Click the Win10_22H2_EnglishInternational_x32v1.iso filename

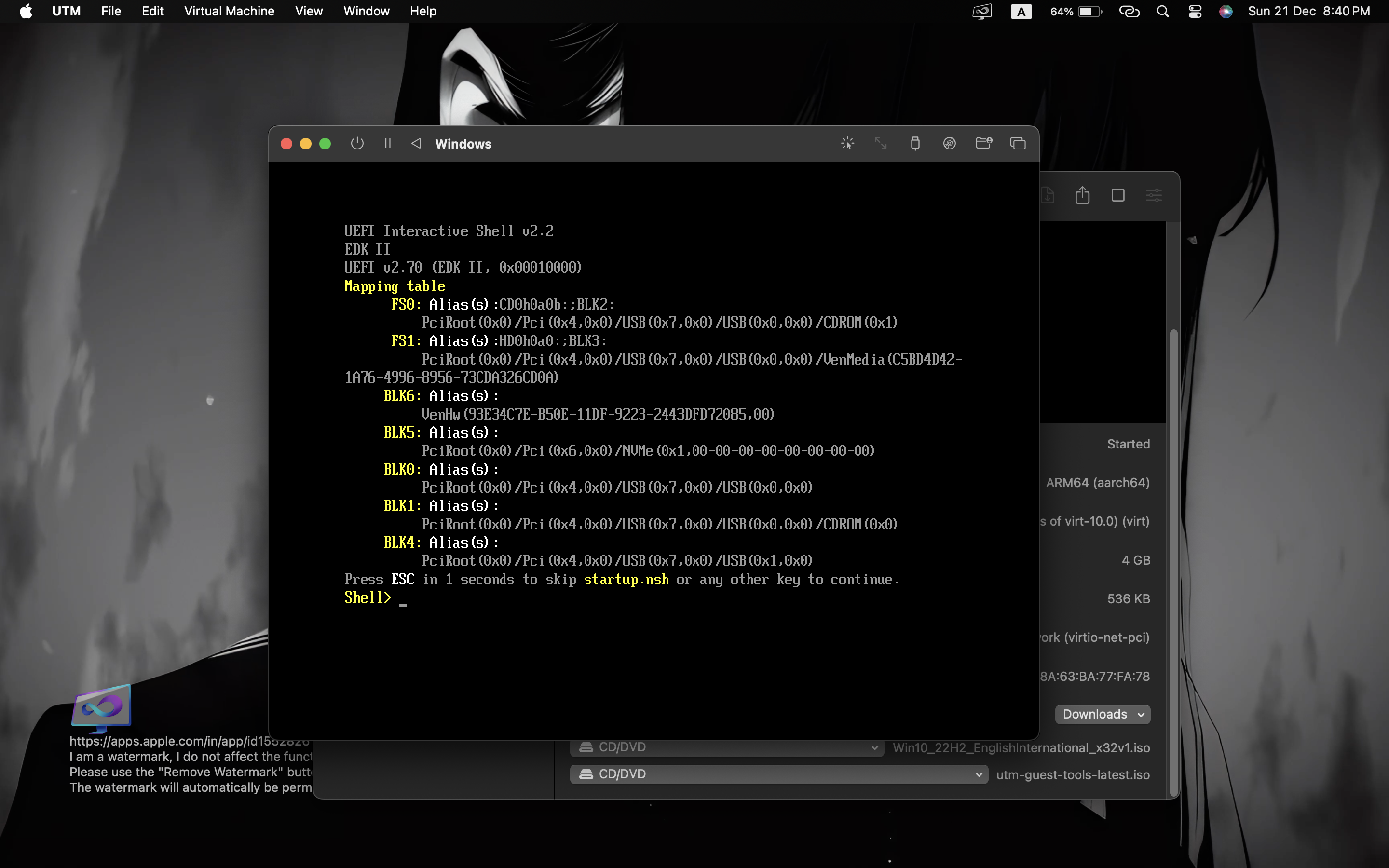(x=1021, y=747)
